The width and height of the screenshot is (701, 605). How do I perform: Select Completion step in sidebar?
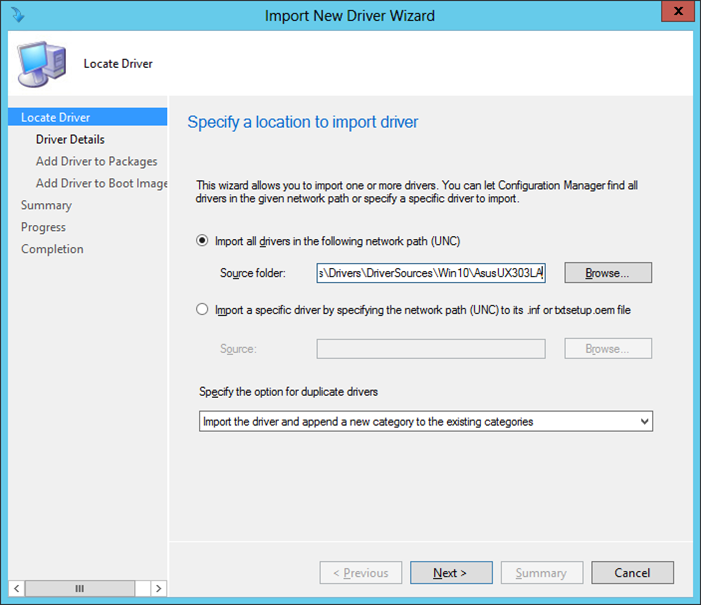[x=52, y=249]
